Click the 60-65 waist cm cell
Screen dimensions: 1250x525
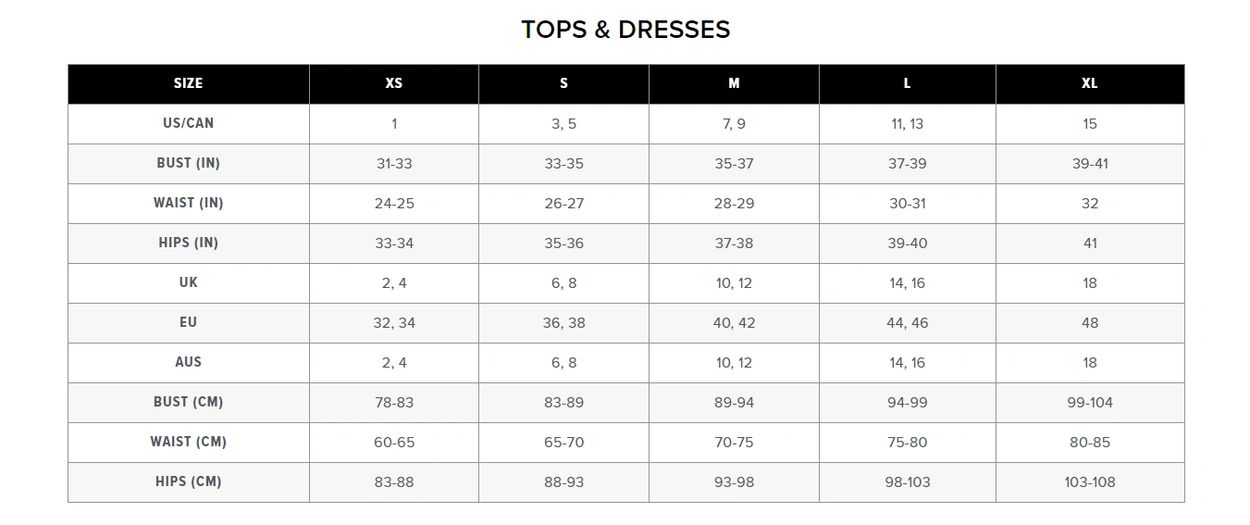pos(394,442)
